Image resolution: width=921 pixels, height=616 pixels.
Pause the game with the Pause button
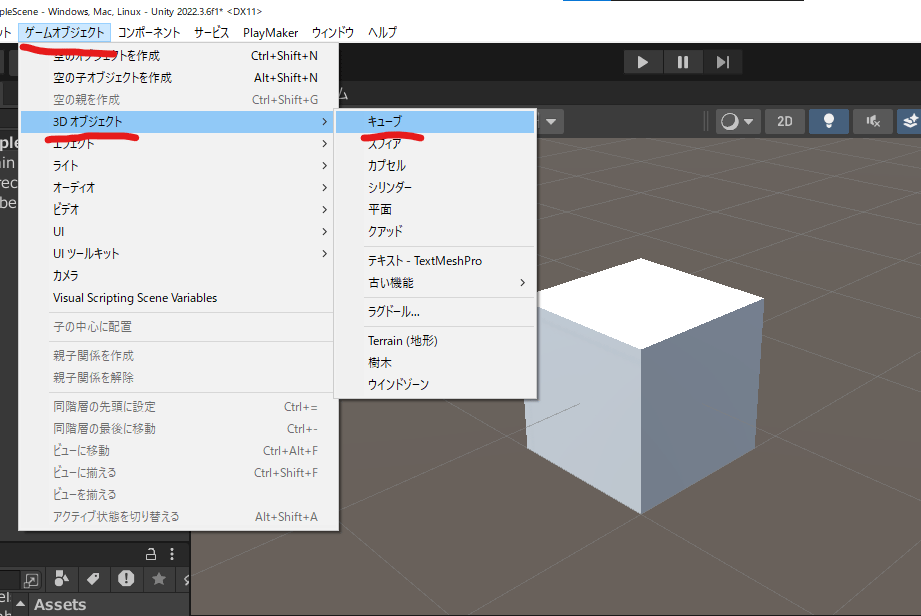(683, 62)
